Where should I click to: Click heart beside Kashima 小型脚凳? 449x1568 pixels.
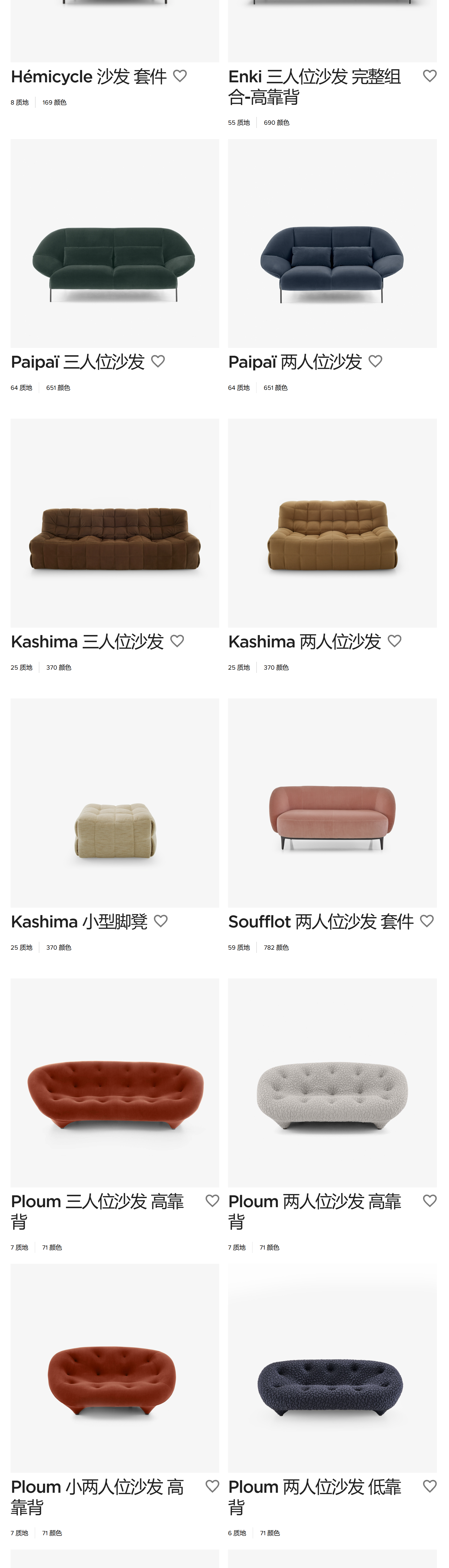click(161, 921)
